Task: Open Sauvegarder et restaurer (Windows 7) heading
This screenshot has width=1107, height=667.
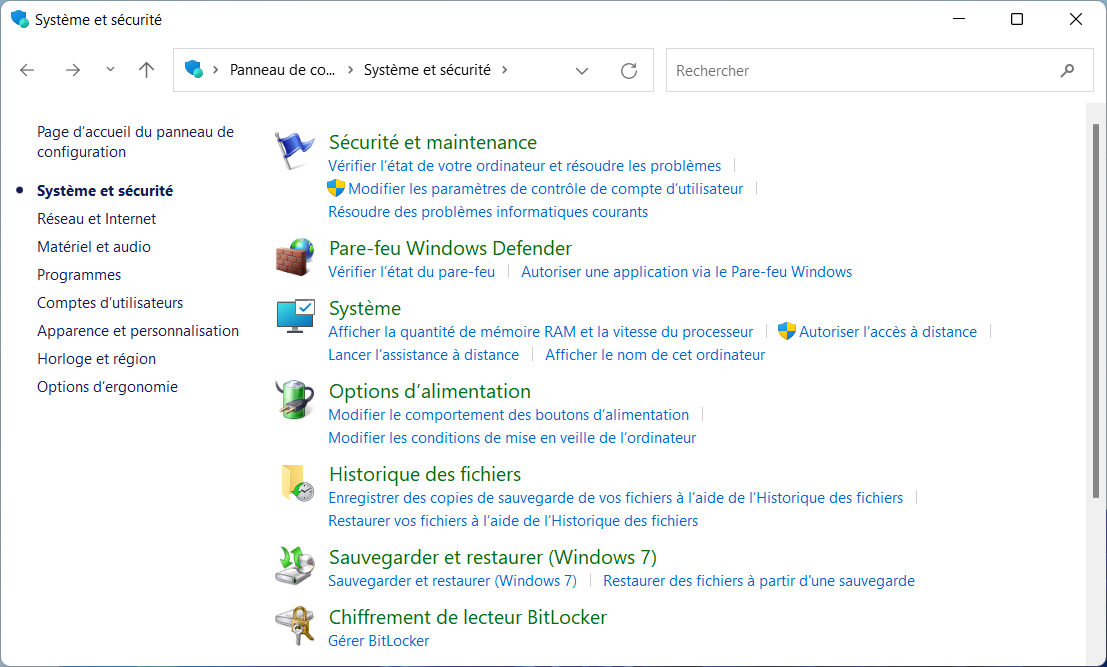Action: (x=493, y=557)
